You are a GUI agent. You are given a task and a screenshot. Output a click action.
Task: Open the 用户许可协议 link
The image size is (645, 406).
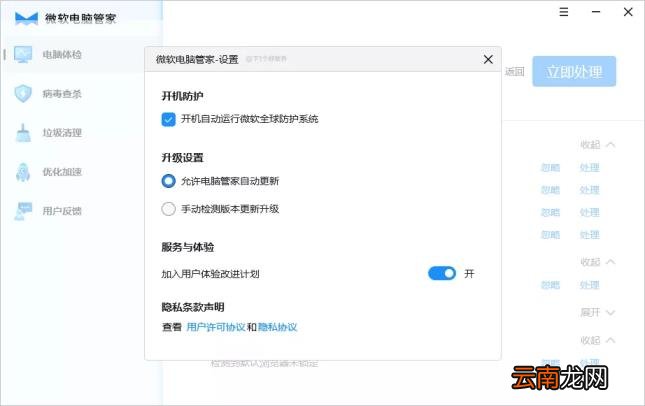coord(216,327)
